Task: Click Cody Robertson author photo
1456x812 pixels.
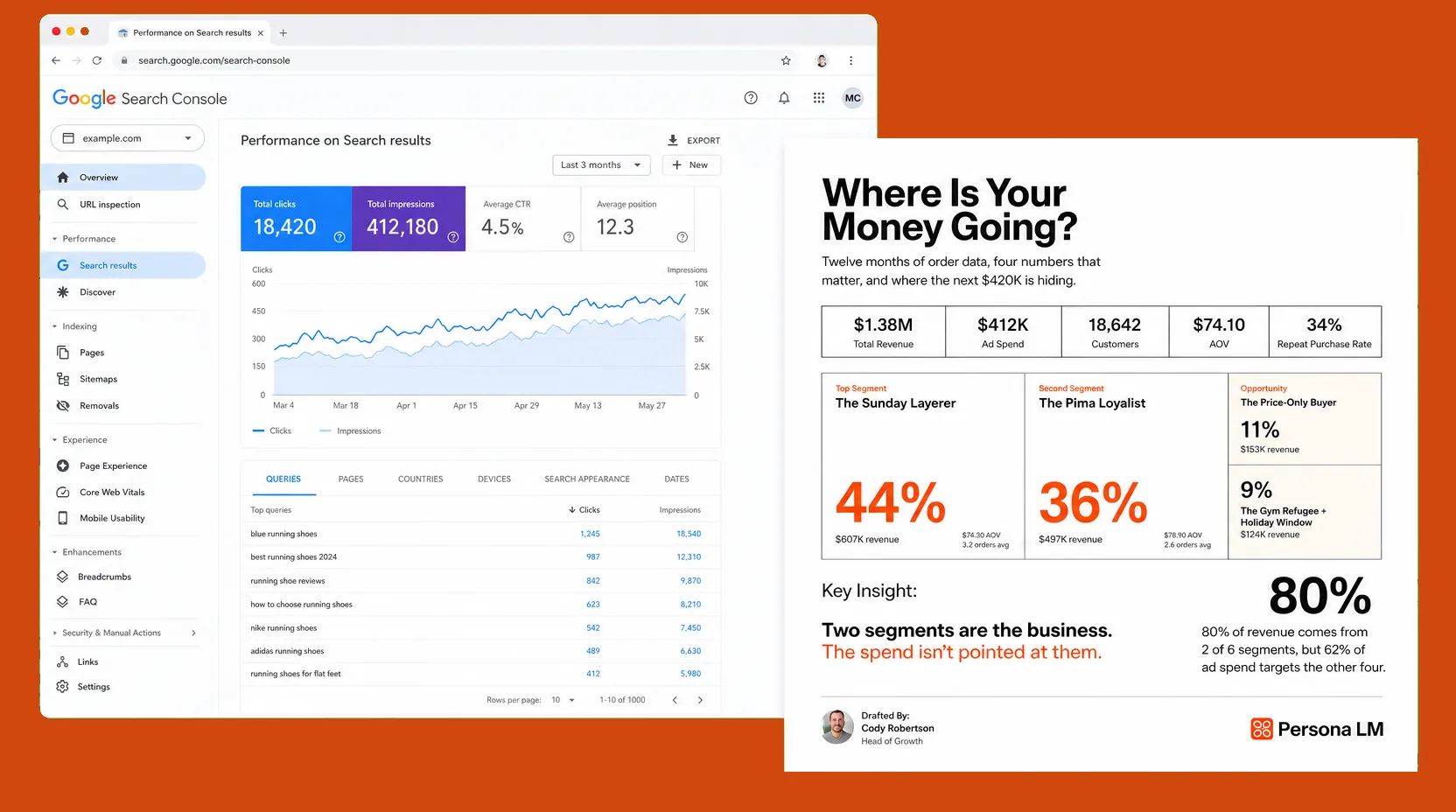Action: [x=837, y=727]
